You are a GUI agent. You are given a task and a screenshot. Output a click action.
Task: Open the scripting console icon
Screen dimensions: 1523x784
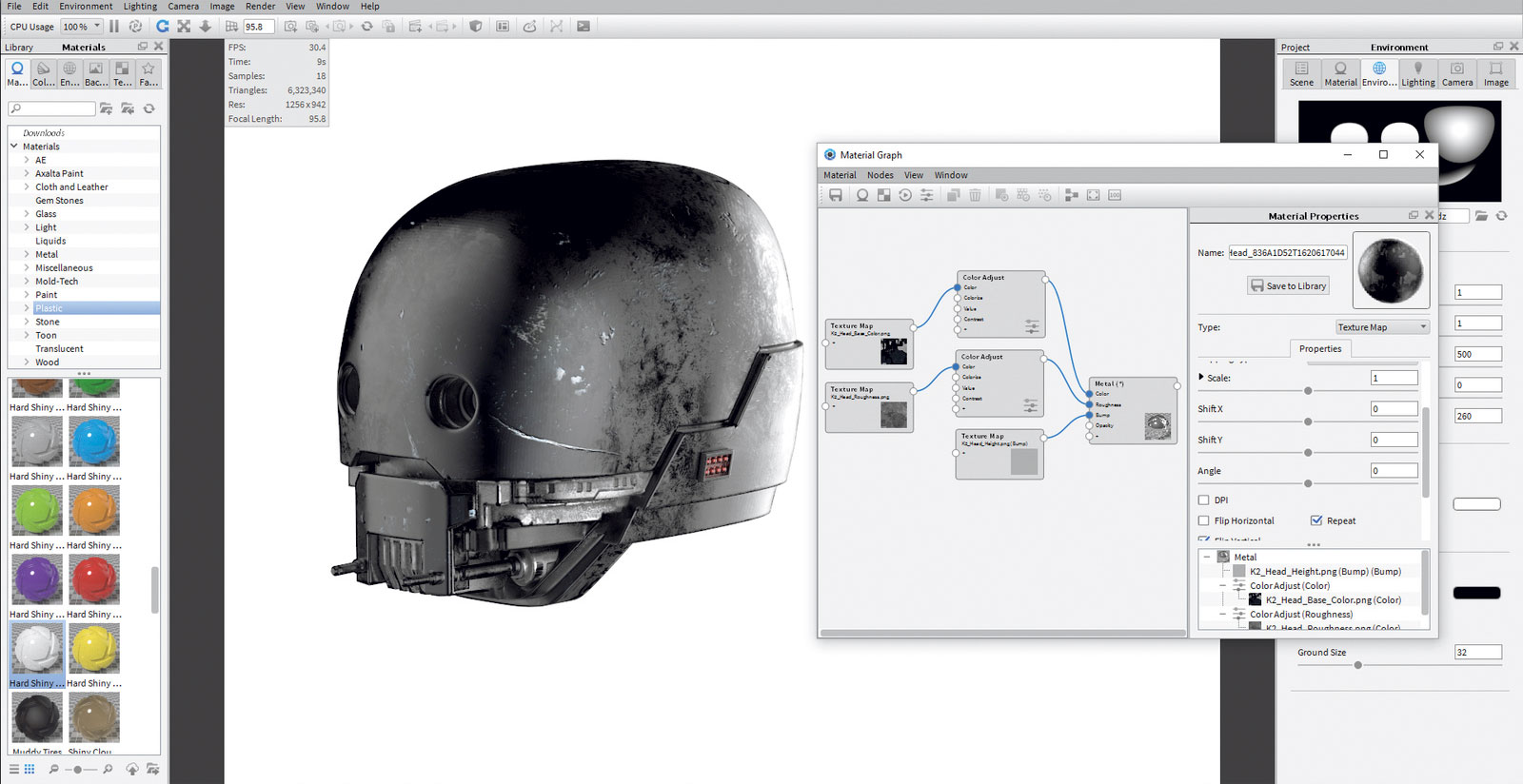(583, 27)
